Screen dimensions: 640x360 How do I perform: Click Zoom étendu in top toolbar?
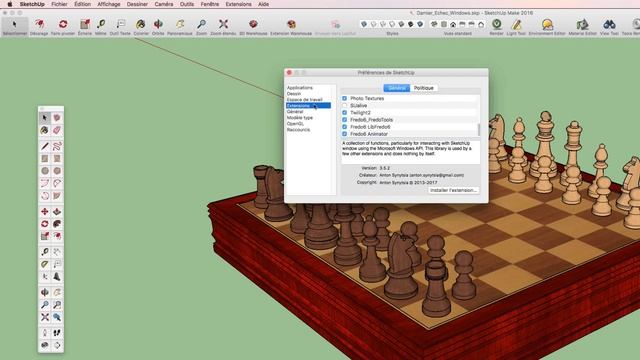coord(223,27)
